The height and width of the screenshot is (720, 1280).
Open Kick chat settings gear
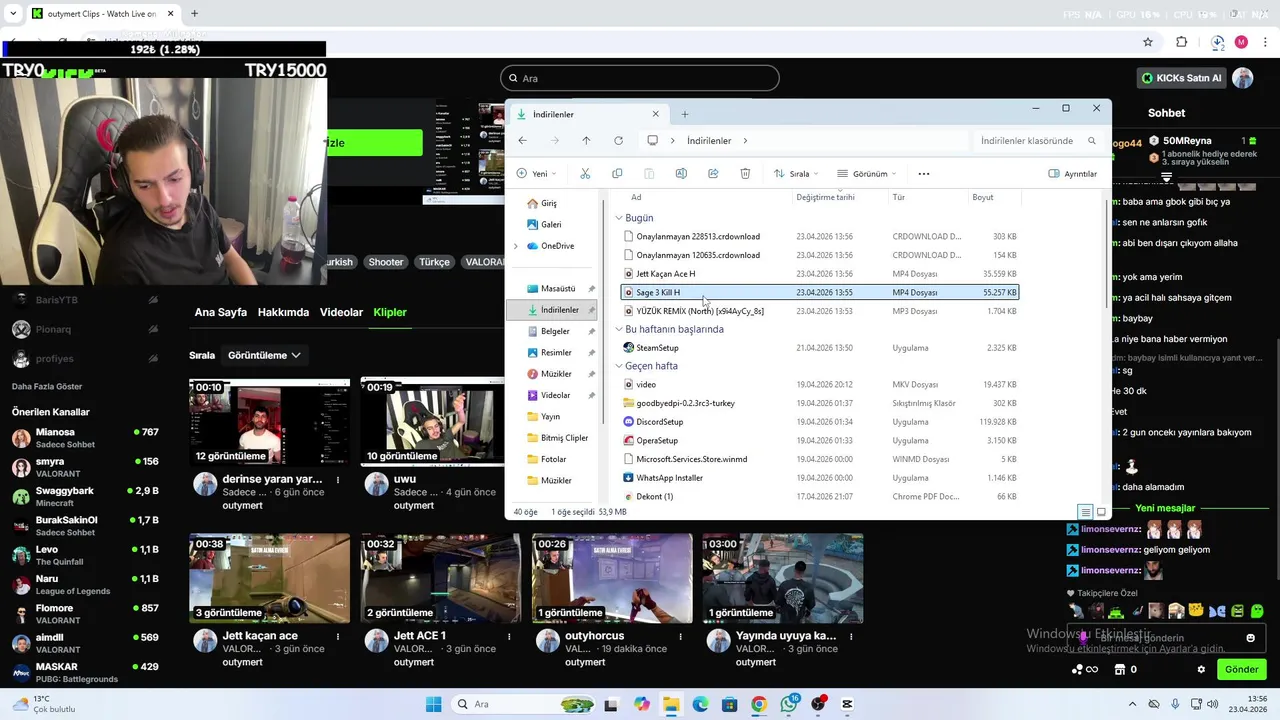(x=1201, y=669)
